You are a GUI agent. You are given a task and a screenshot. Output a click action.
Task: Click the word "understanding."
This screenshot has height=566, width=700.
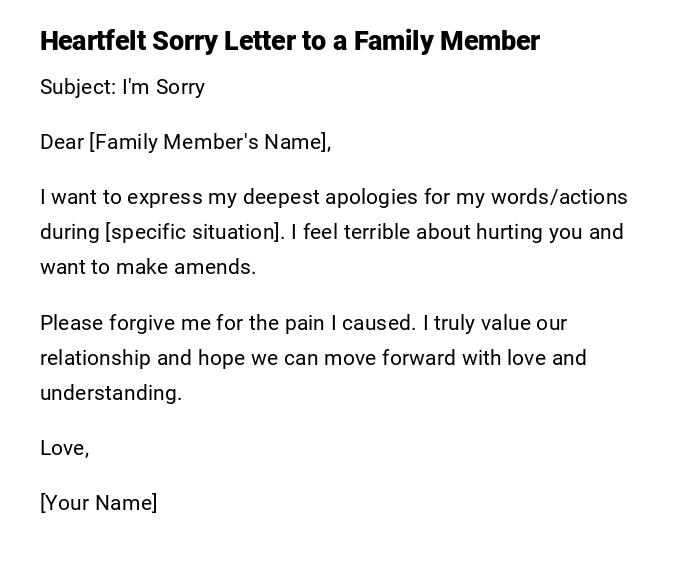tap(111, 393)
